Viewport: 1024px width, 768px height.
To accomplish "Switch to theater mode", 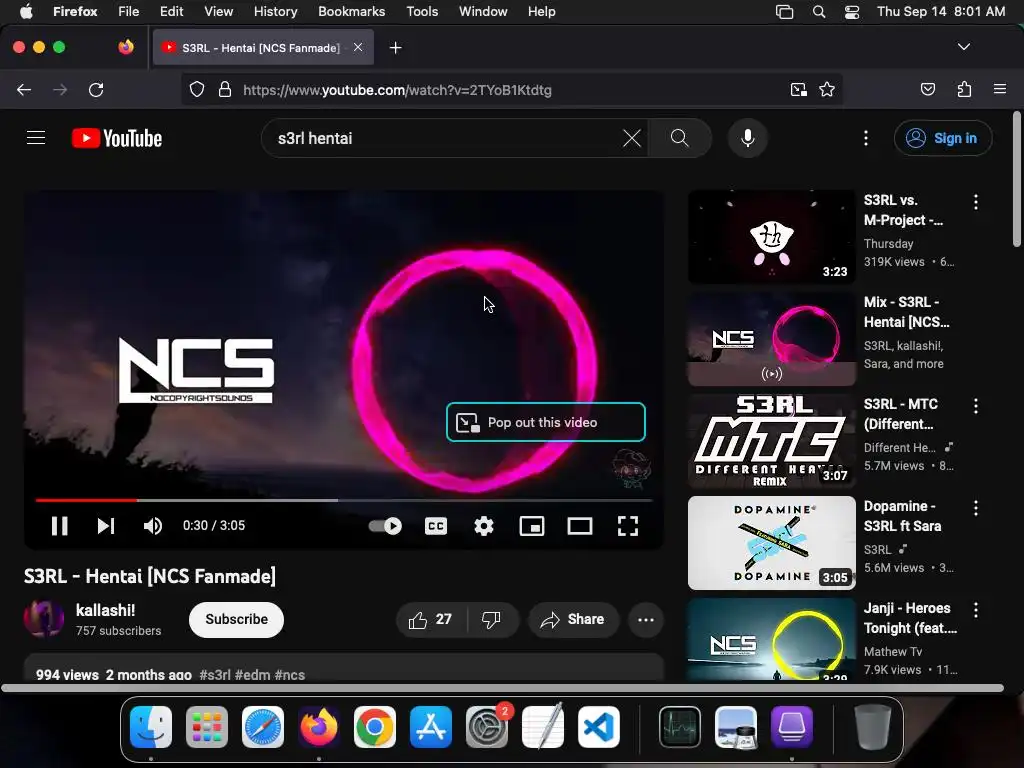I will pyautogui.click(x=580, y=526).
